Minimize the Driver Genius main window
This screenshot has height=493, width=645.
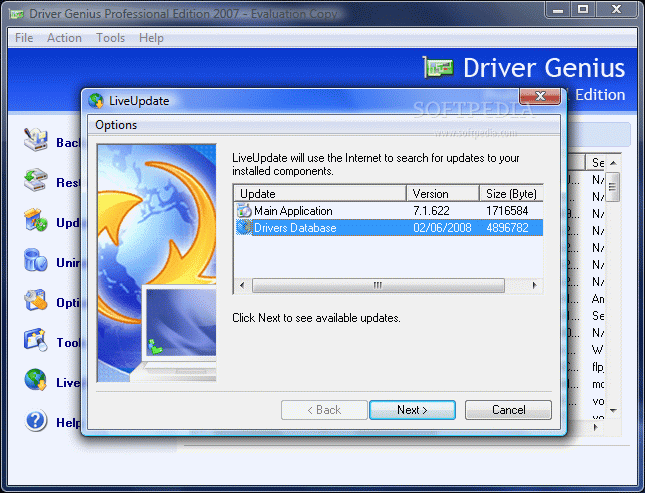pyautogui.click(x=558, y=9)
